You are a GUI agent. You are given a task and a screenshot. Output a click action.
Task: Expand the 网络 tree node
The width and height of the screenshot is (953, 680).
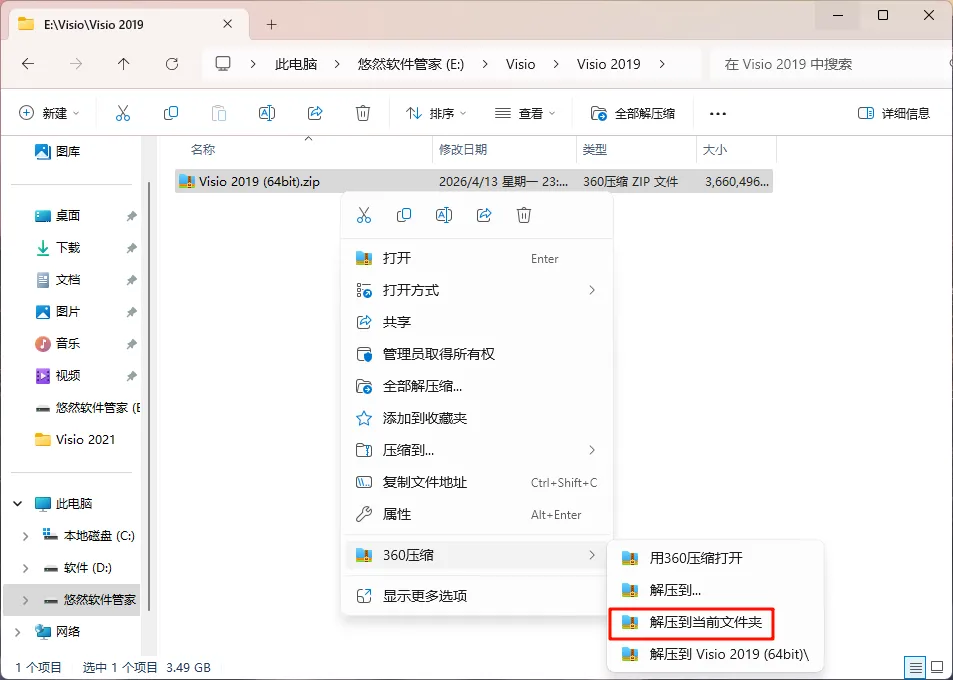(x=18, y=632)
